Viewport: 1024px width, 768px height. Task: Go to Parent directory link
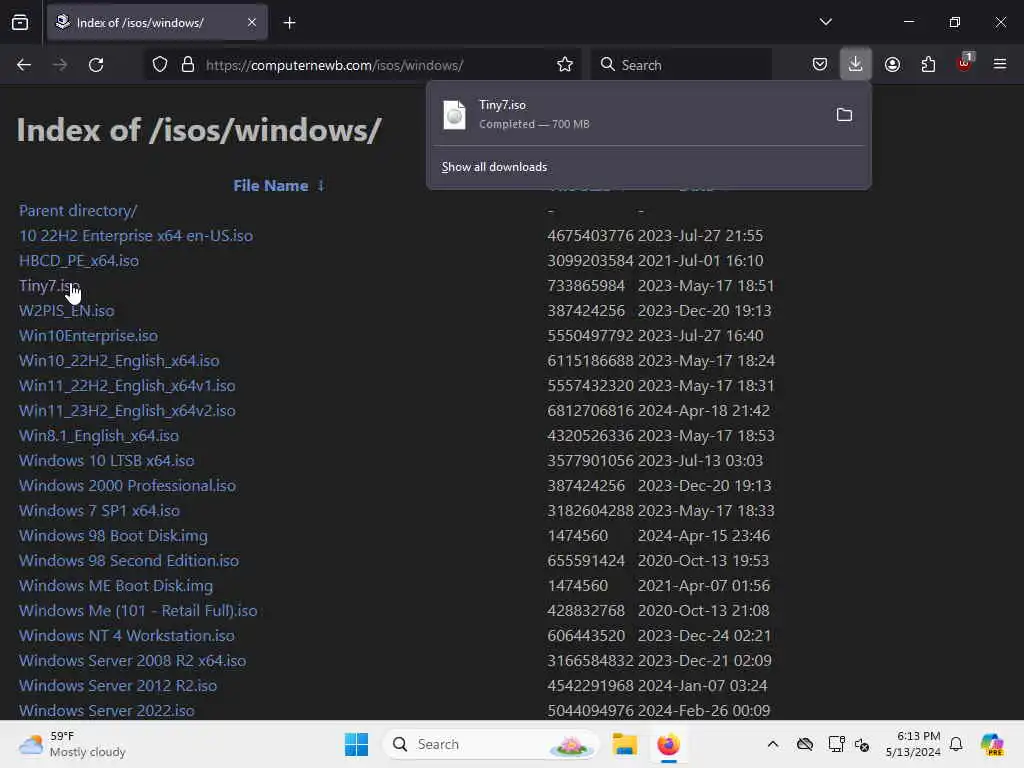click(78, 211)
